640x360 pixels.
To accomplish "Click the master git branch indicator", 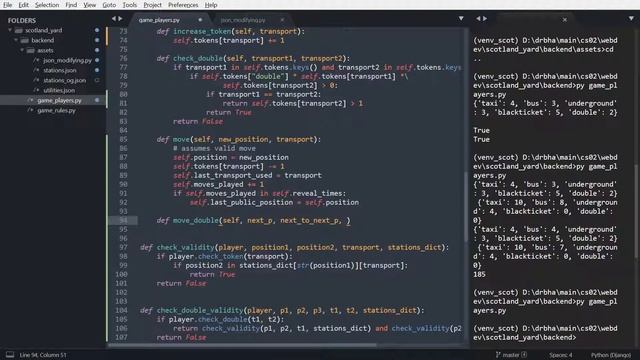I will click(511, 355).
